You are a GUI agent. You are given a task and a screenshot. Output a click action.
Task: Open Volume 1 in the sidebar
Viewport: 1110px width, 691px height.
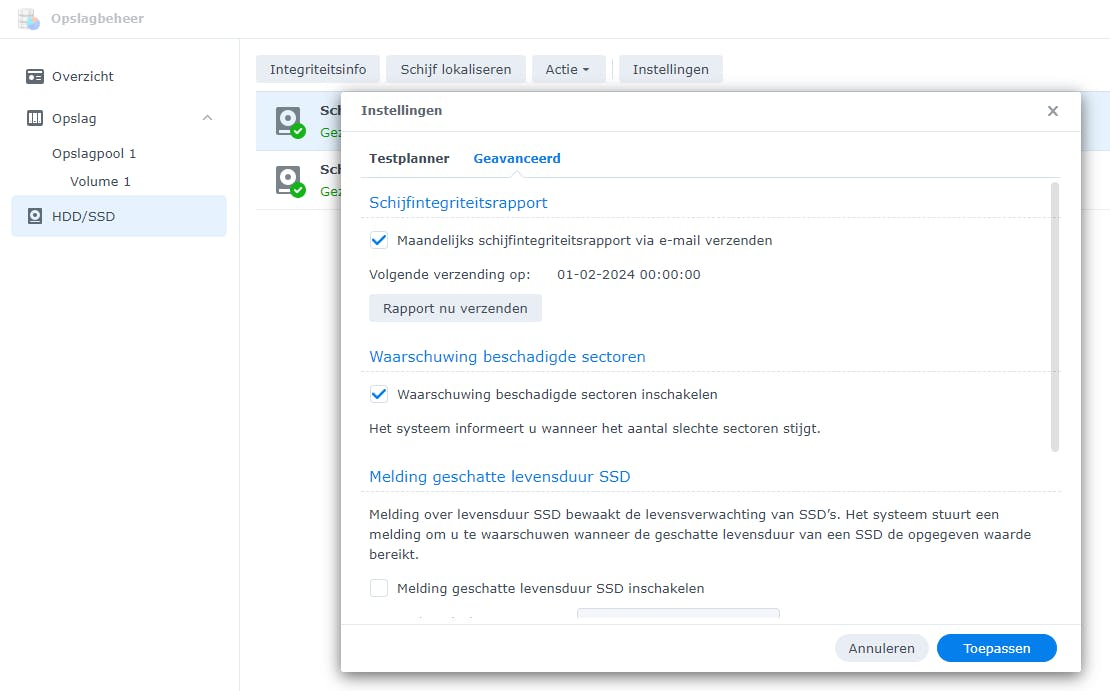pyautogui.click(x=100, y=181)
